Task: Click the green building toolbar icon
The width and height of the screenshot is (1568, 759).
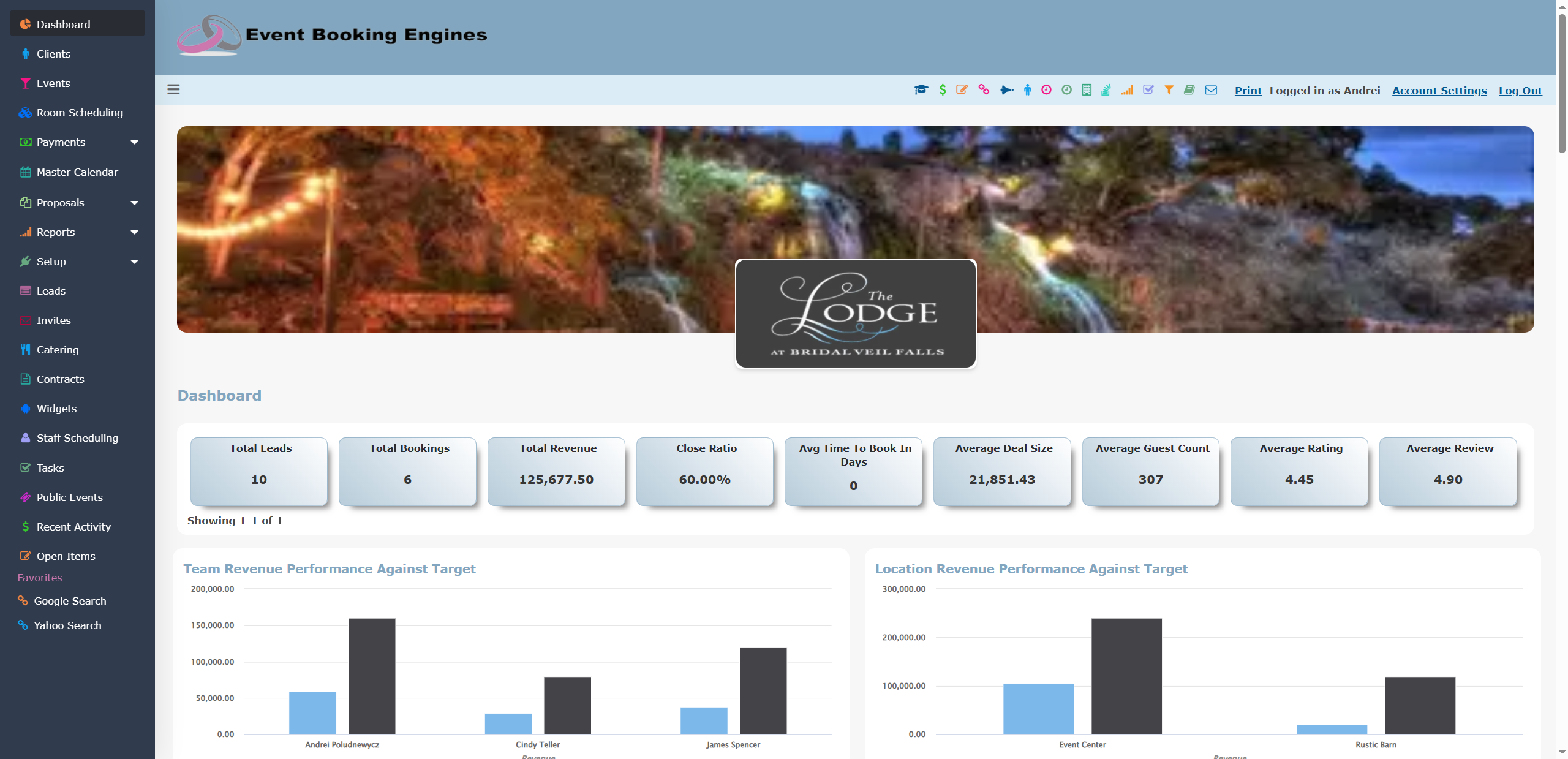Action: 1087,90
